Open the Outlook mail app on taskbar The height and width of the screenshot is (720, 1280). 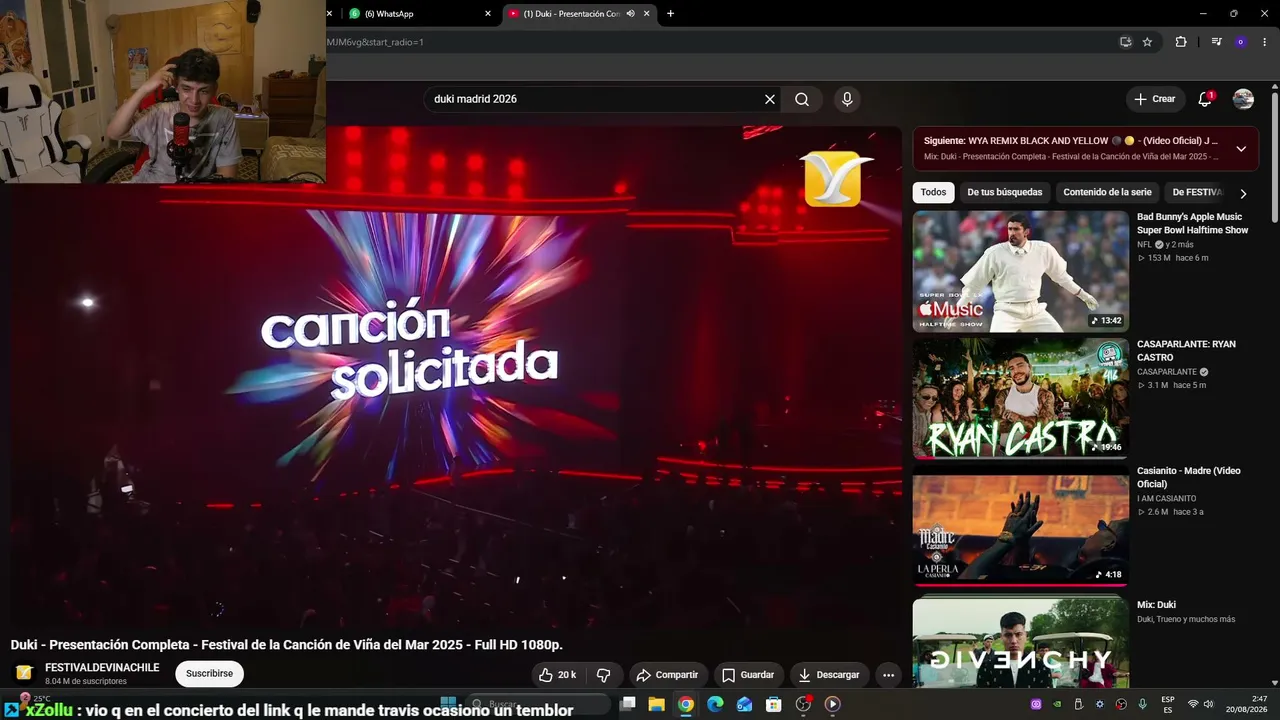(x=744, y=704)
